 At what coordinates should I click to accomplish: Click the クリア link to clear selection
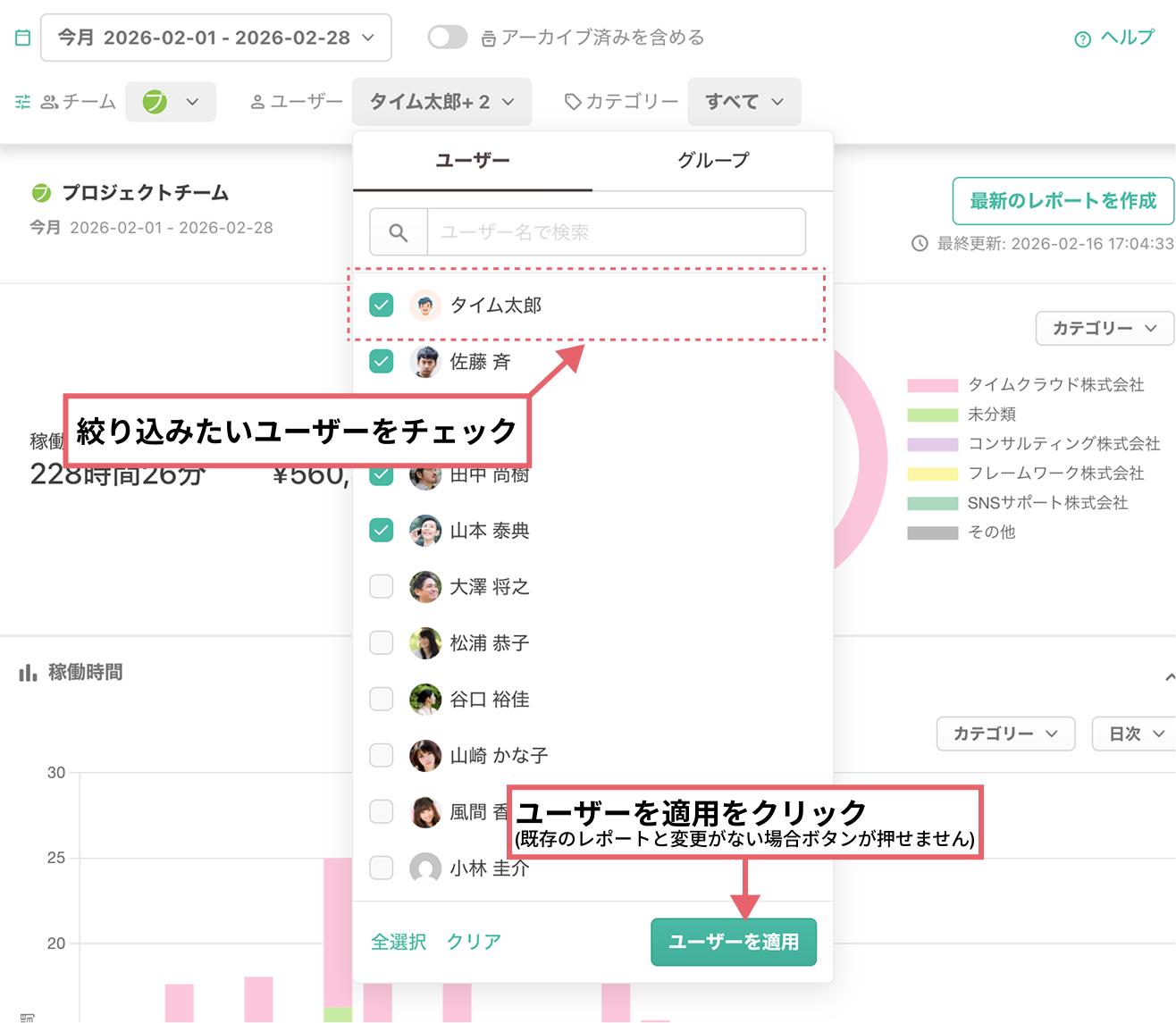click(473, 941)
